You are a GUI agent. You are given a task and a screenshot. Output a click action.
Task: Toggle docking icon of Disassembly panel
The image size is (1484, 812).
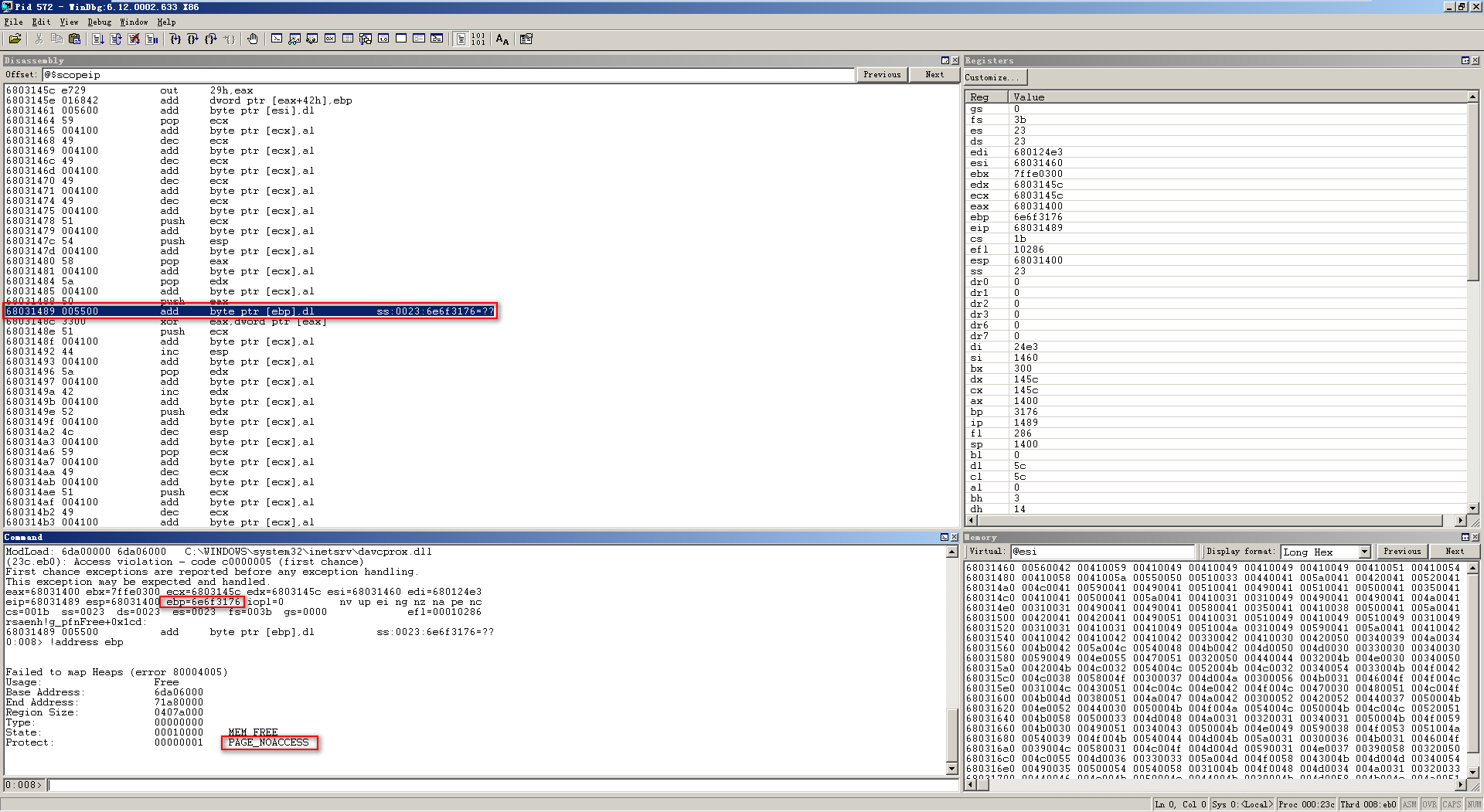click(945, 60)
